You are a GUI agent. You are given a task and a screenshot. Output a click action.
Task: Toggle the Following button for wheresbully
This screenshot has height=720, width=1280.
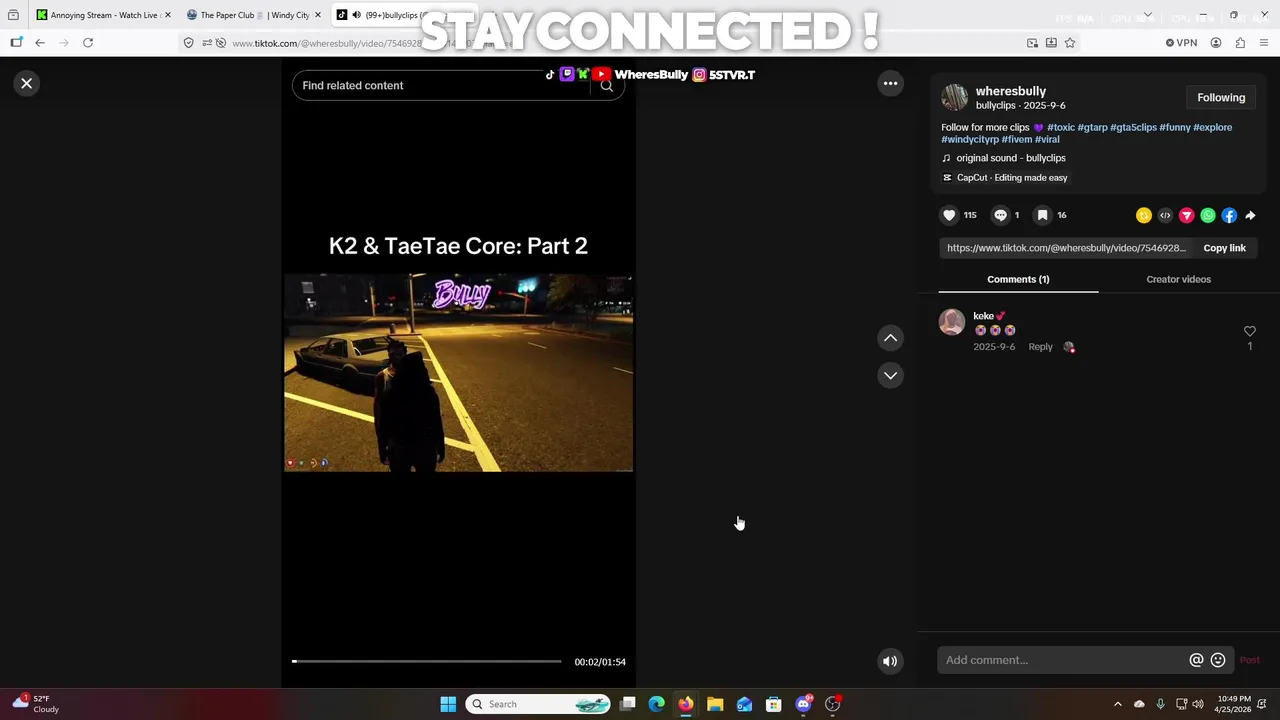pyautogui.click(x=1221, y=97)
